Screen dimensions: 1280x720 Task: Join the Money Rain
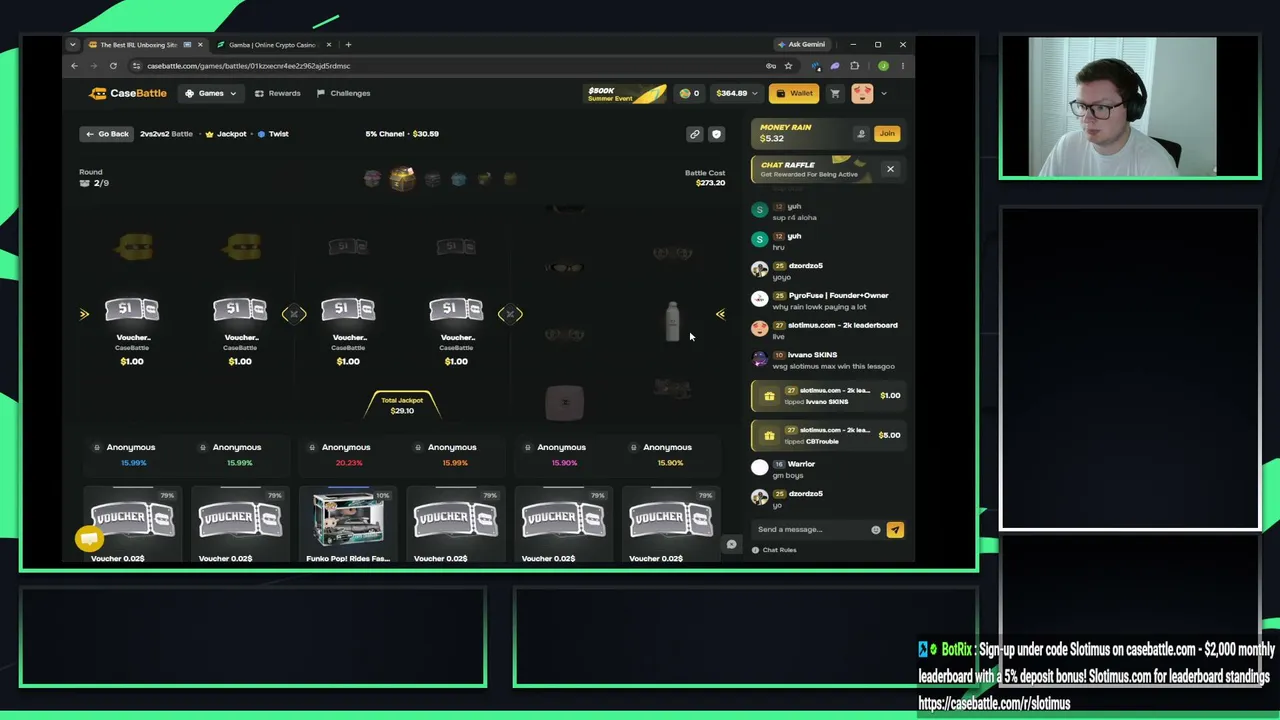(x=887, y=133)
